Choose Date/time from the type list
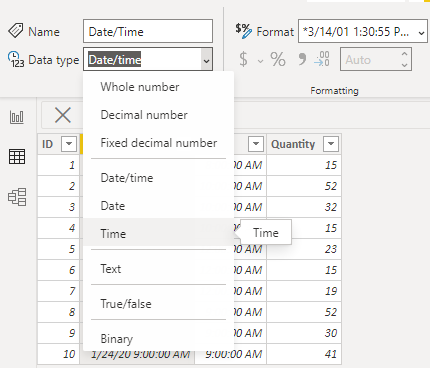This screenshot has height=368, width=430. point(158,178)
